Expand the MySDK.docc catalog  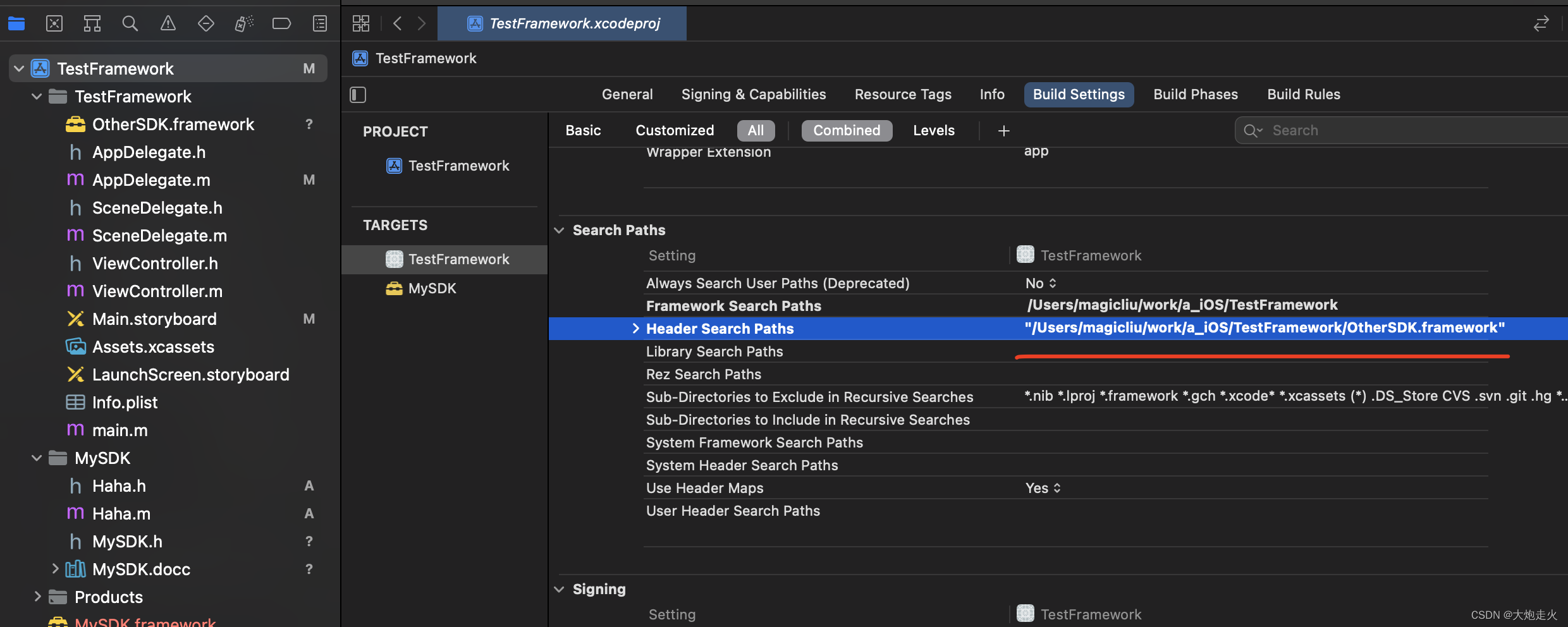[55, 569]
